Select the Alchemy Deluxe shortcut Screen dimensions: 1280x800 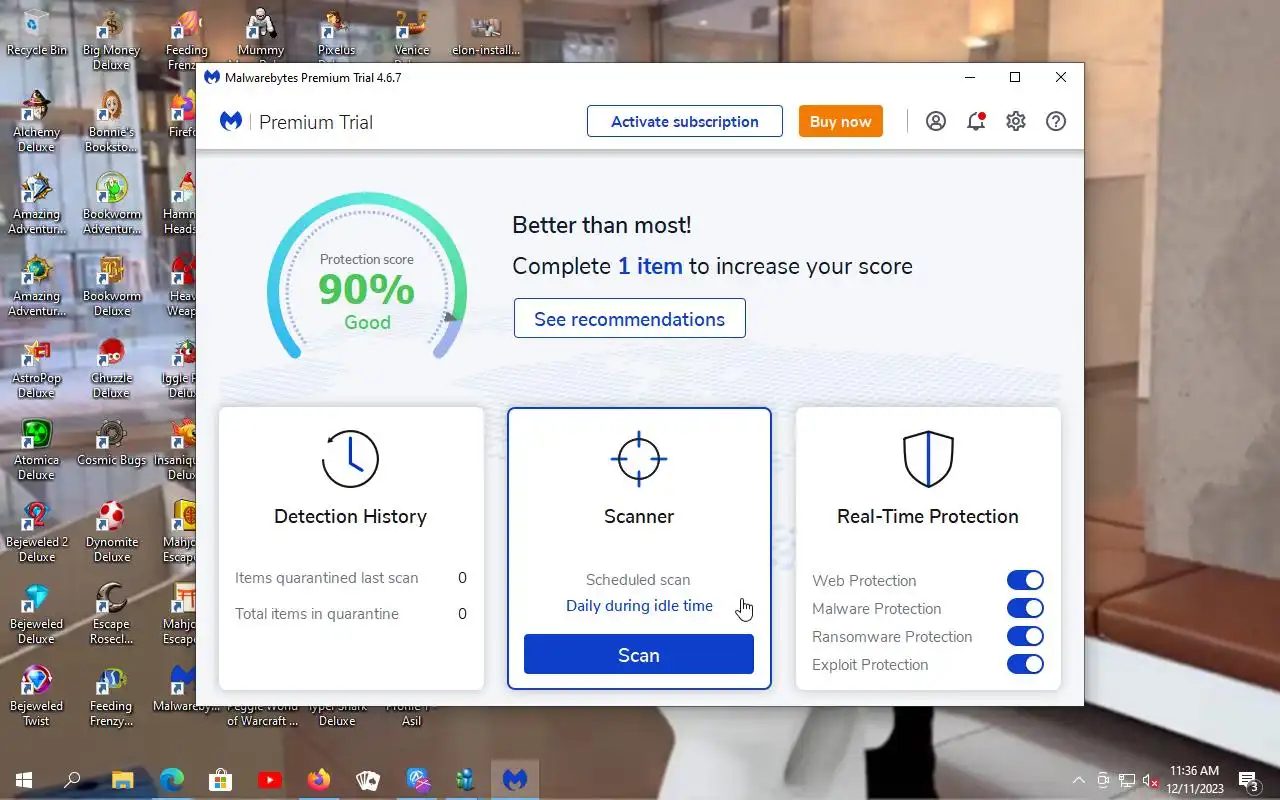37,123
